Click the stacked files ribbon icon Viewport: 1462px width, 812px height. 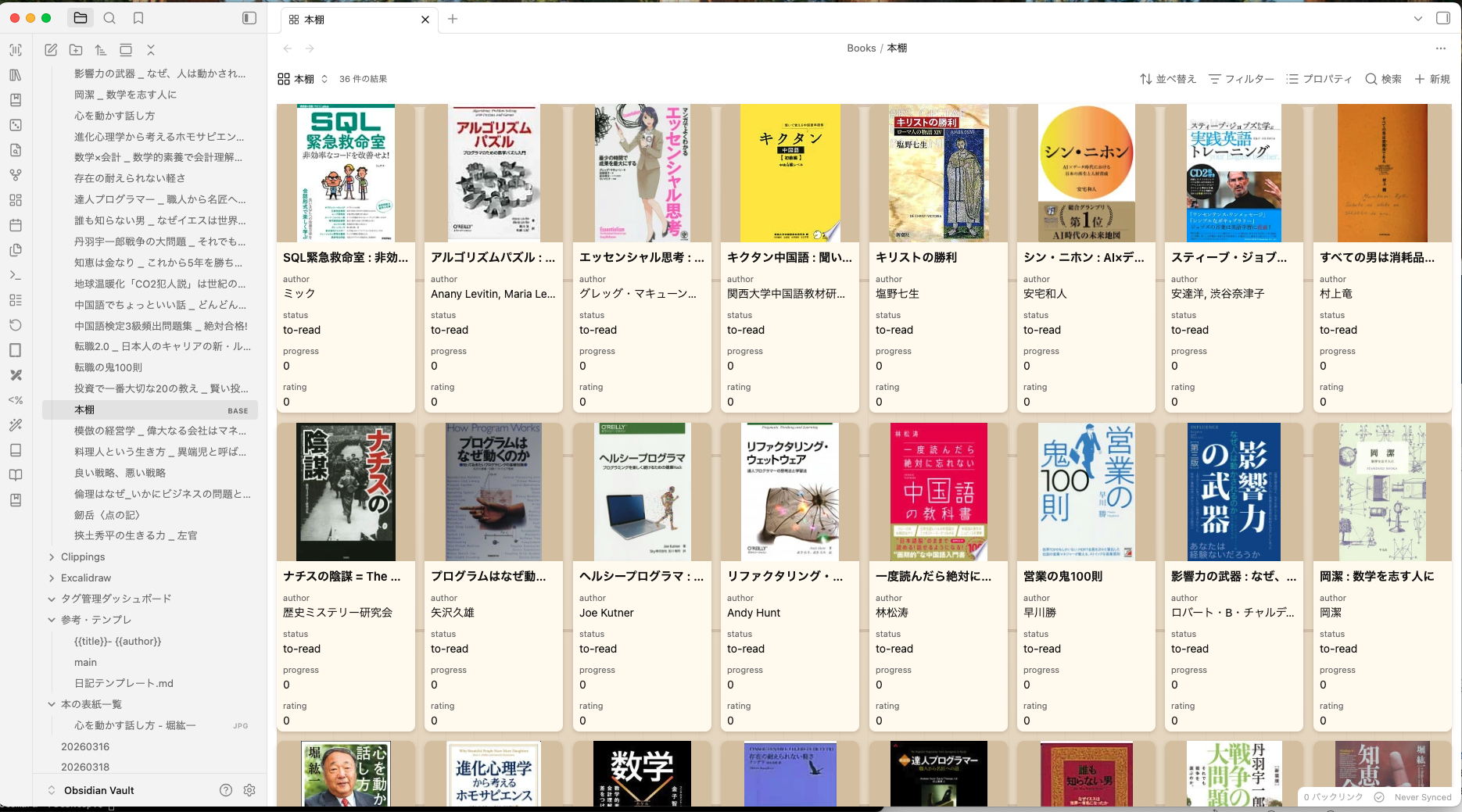tap(16, 250)
